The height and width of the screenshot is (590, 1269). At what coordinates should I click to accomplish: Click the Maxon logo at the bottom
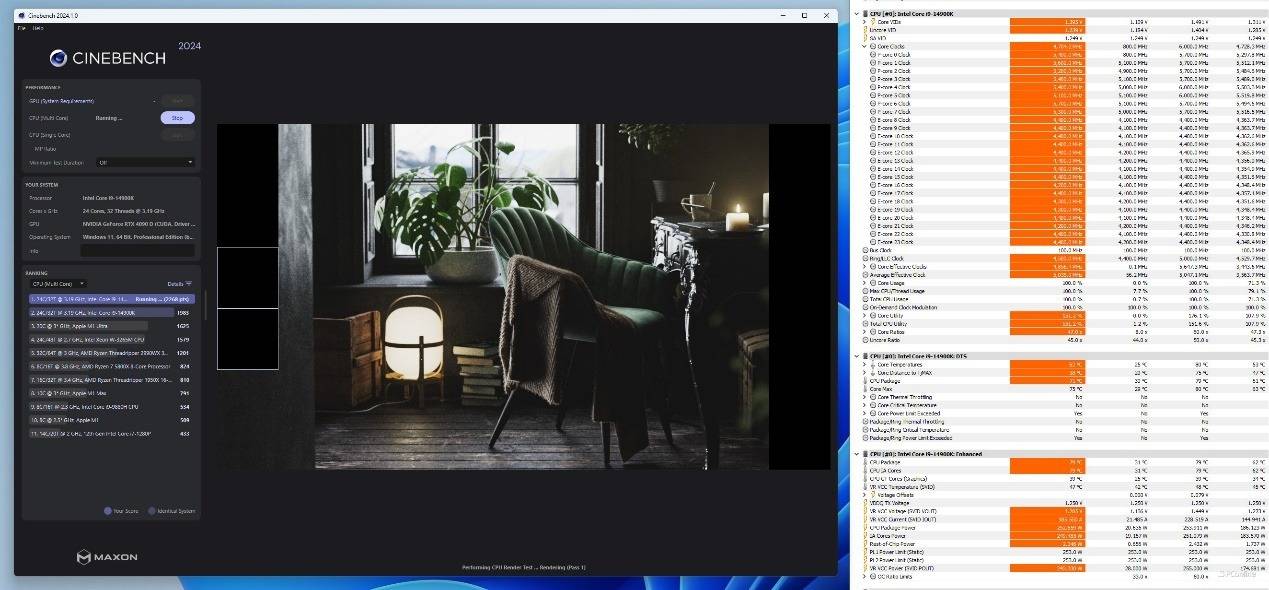pyautogui.click(x=107, y=556)
